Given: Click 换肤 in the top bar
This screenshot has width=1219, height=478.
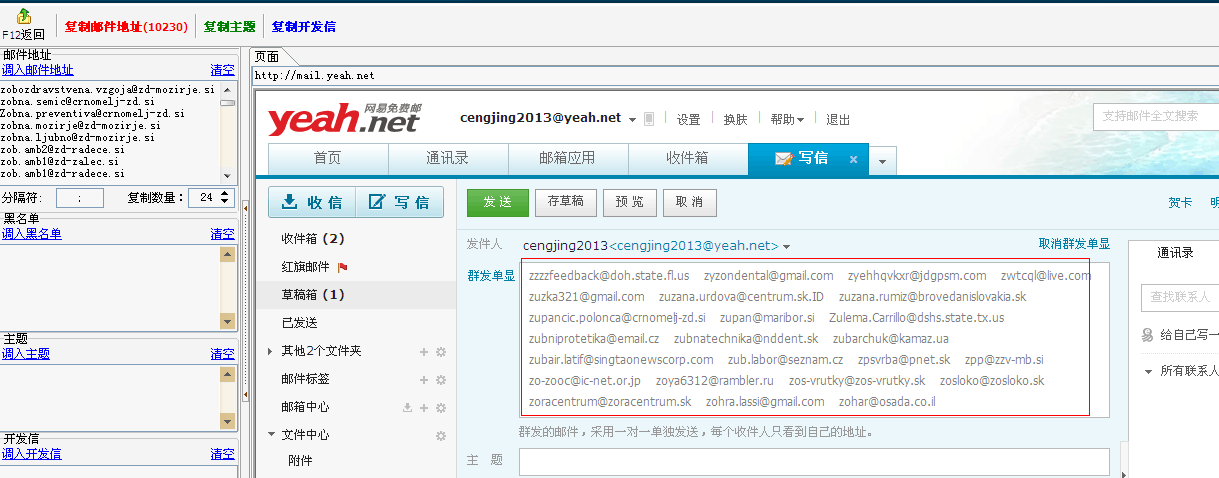Looking at the screenshot, I should click(x=736, y=119).
